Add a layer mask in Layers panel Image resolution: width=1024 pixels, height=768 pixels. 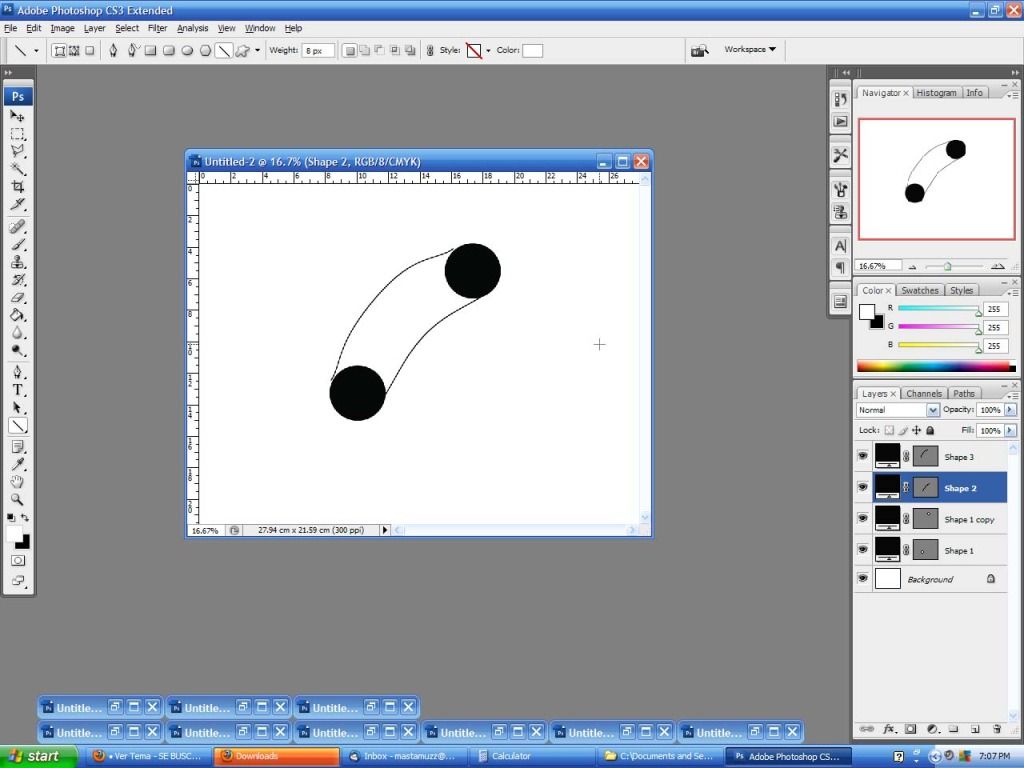[x=910, y=729]
